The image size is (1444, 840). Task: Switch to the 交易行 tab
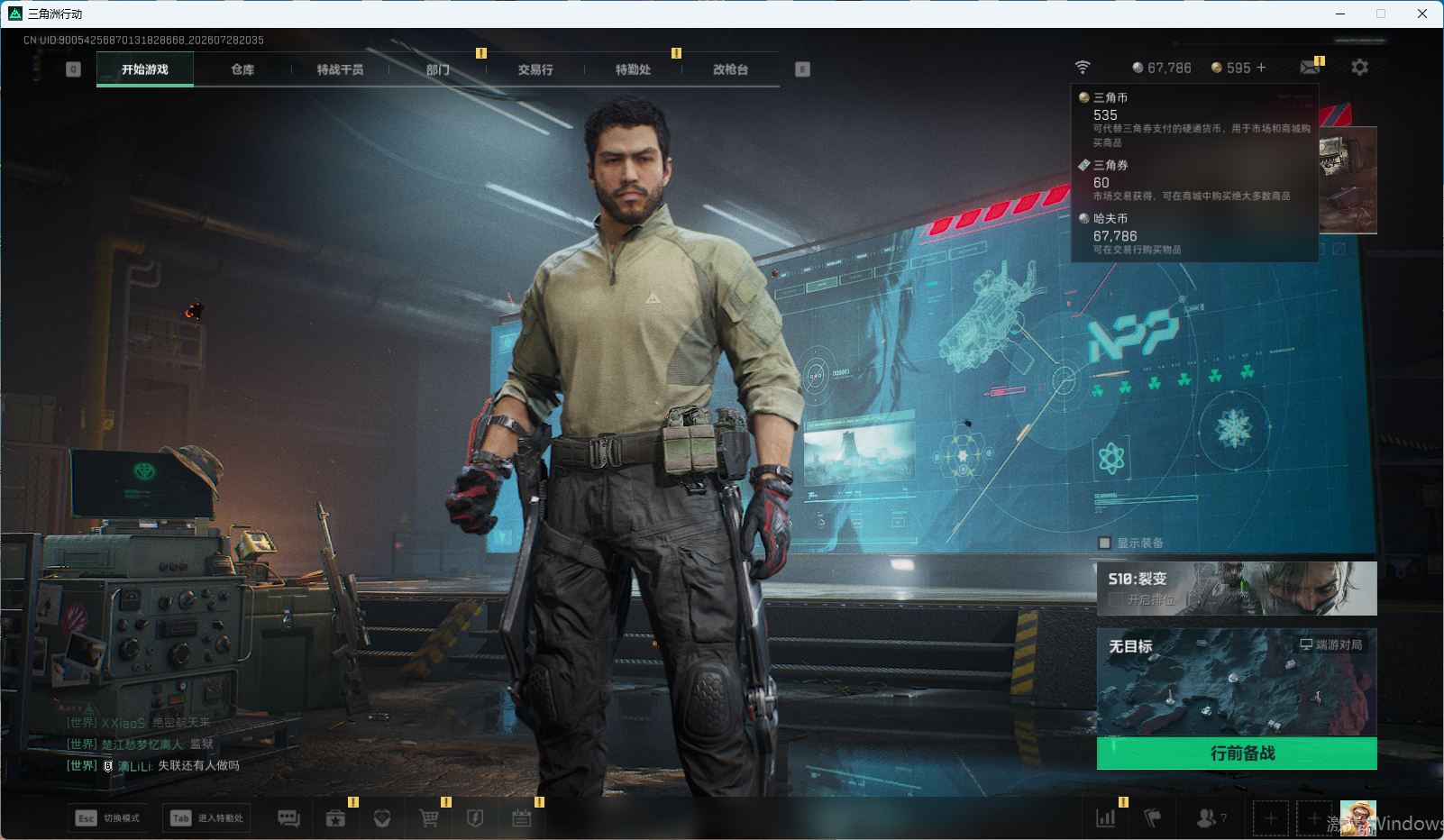coord(535,69)
